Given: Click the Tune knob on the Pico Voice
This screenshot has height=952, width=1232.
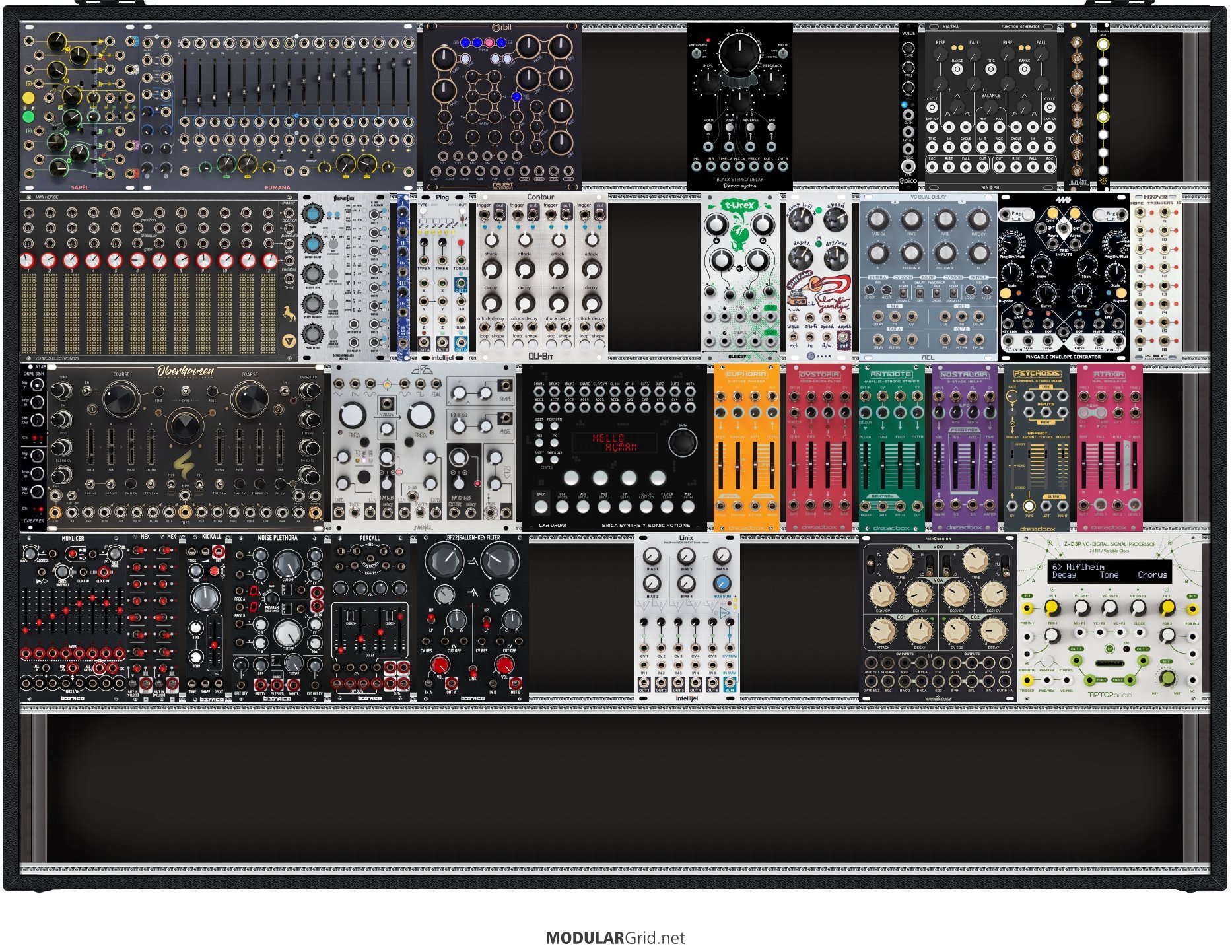Looking at the screenshot, I should click(x=908, y=48).
